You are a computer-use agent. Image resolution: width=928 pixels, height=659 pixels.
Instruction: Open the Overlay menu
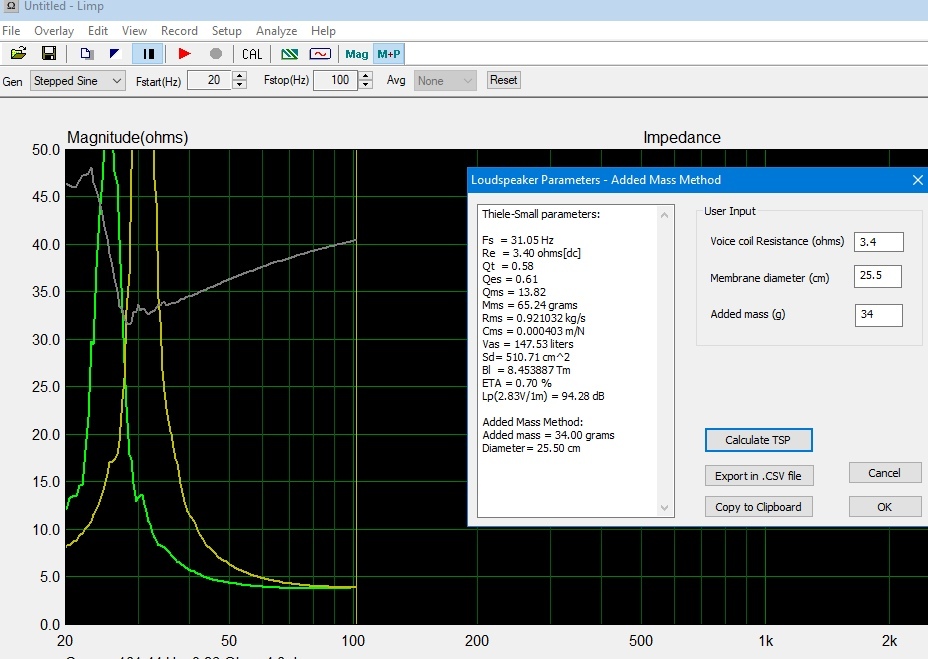click(x=54, y=31)
